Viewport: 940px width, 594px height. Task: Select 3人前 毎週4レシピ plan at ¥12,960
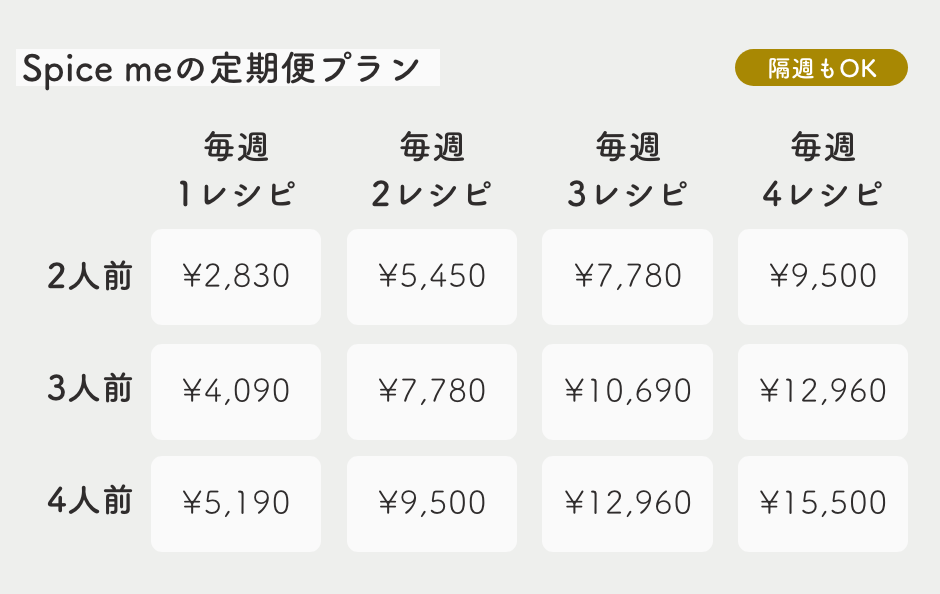[822, 391]
